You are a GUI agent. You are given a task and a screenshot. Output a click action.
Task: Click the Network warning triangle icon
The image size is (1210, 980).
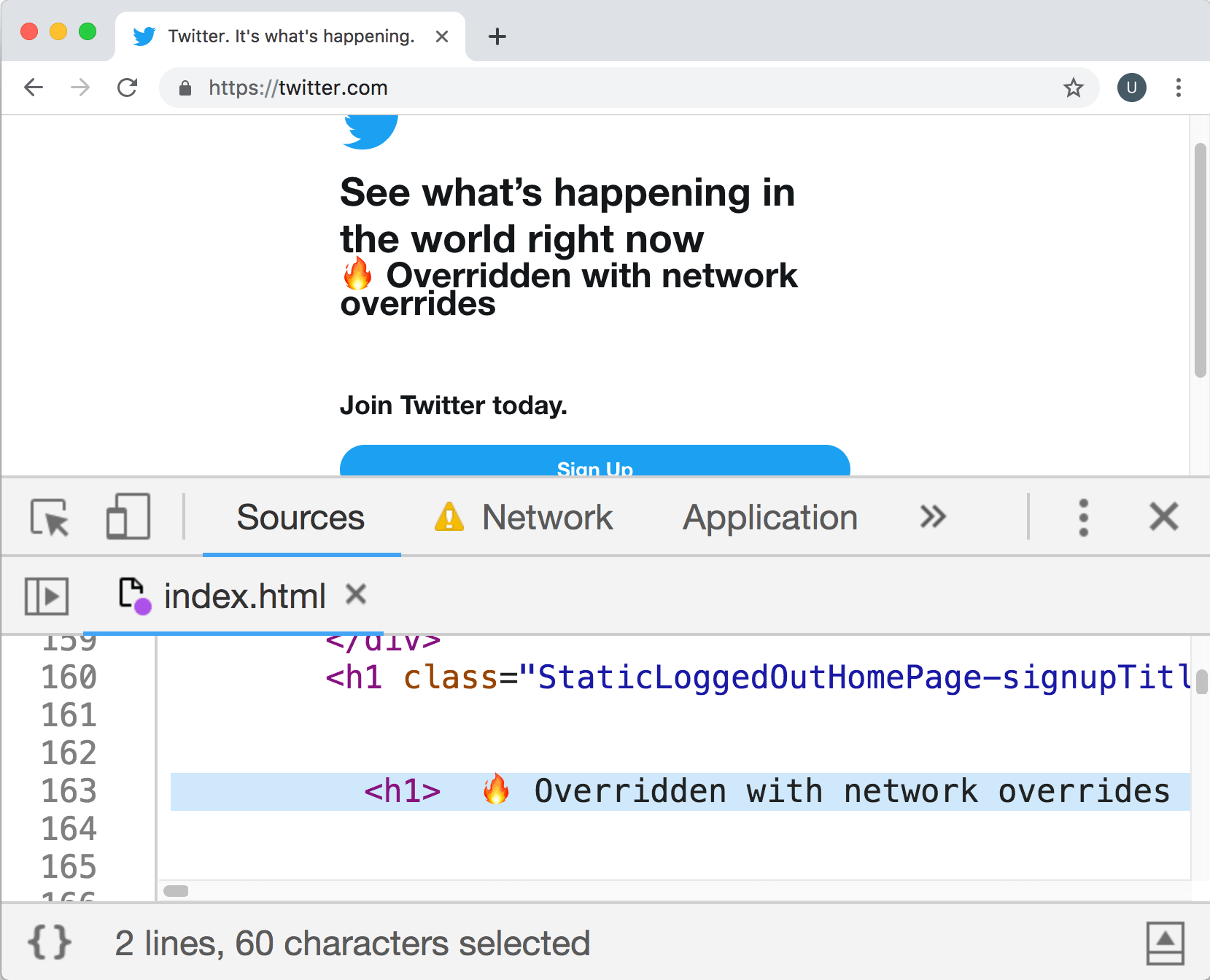(x=449, y=517)
